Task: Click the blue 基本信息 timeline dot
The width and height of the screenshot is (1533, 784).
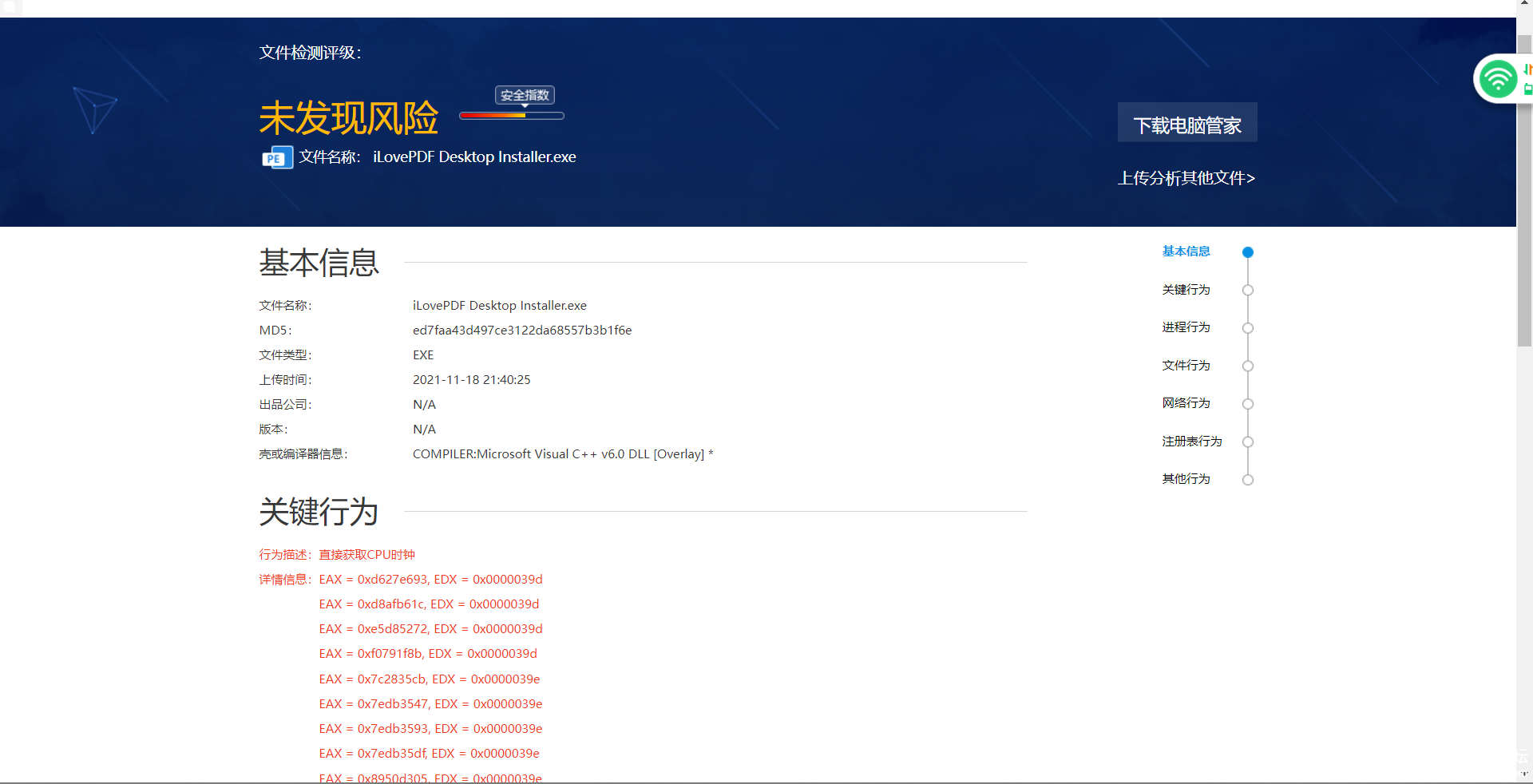Action: [1248, 252]
